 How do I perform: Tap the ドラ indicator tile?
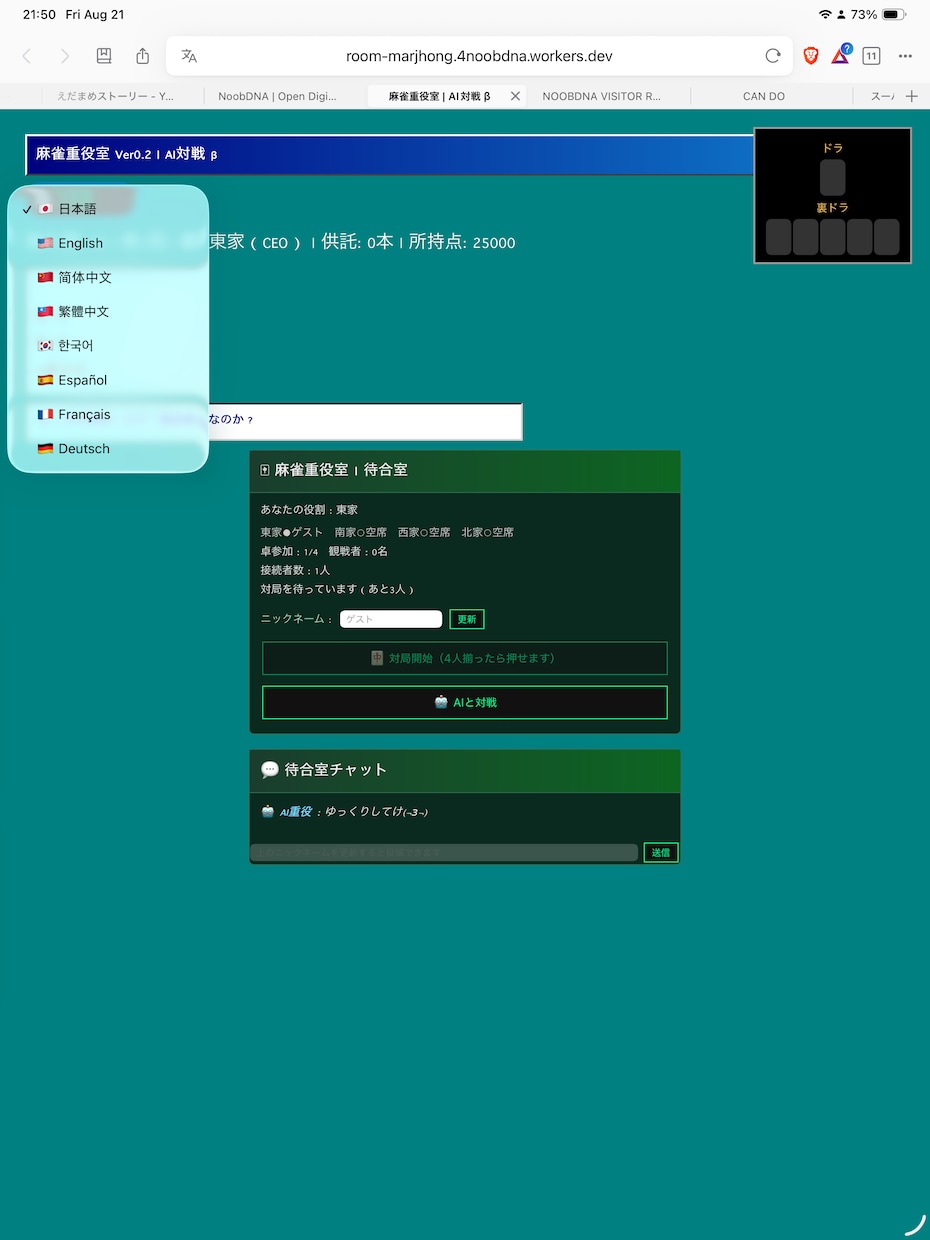tap(833, 178)
